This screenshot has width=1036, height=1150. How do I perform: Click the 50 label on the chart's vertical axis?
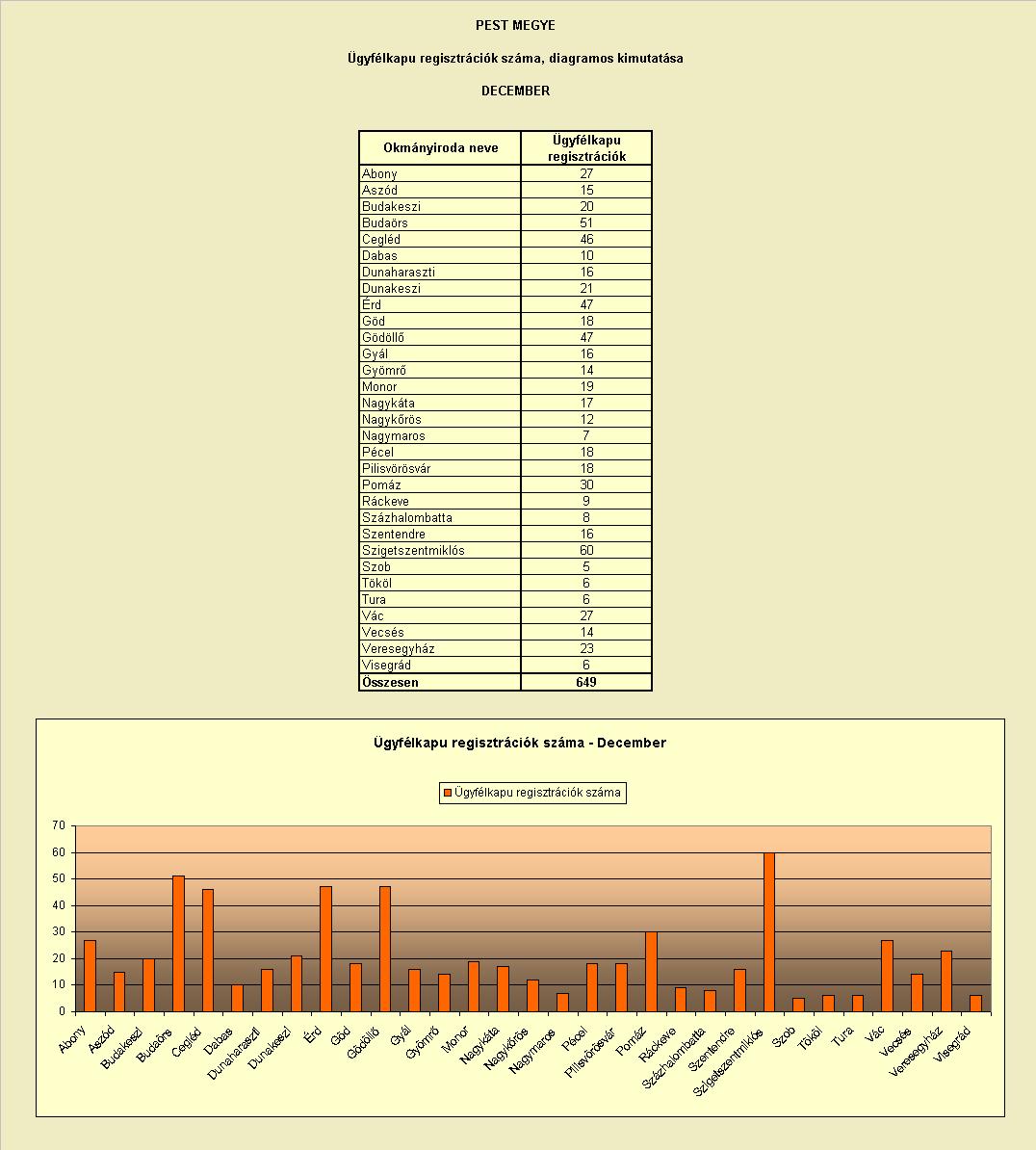pyautogui.click(x=59, y=878)
